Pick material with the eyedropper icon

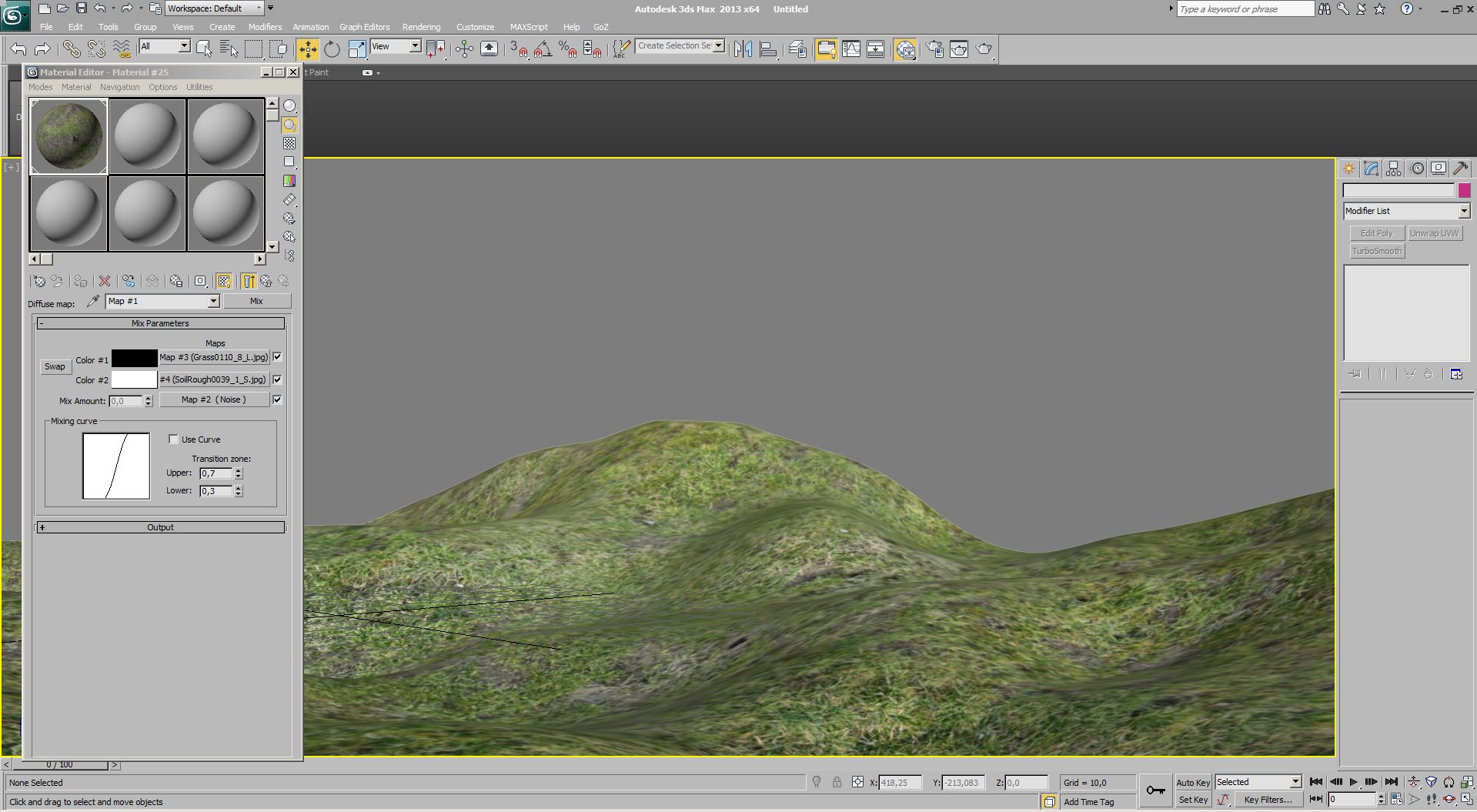coord(93,302)
